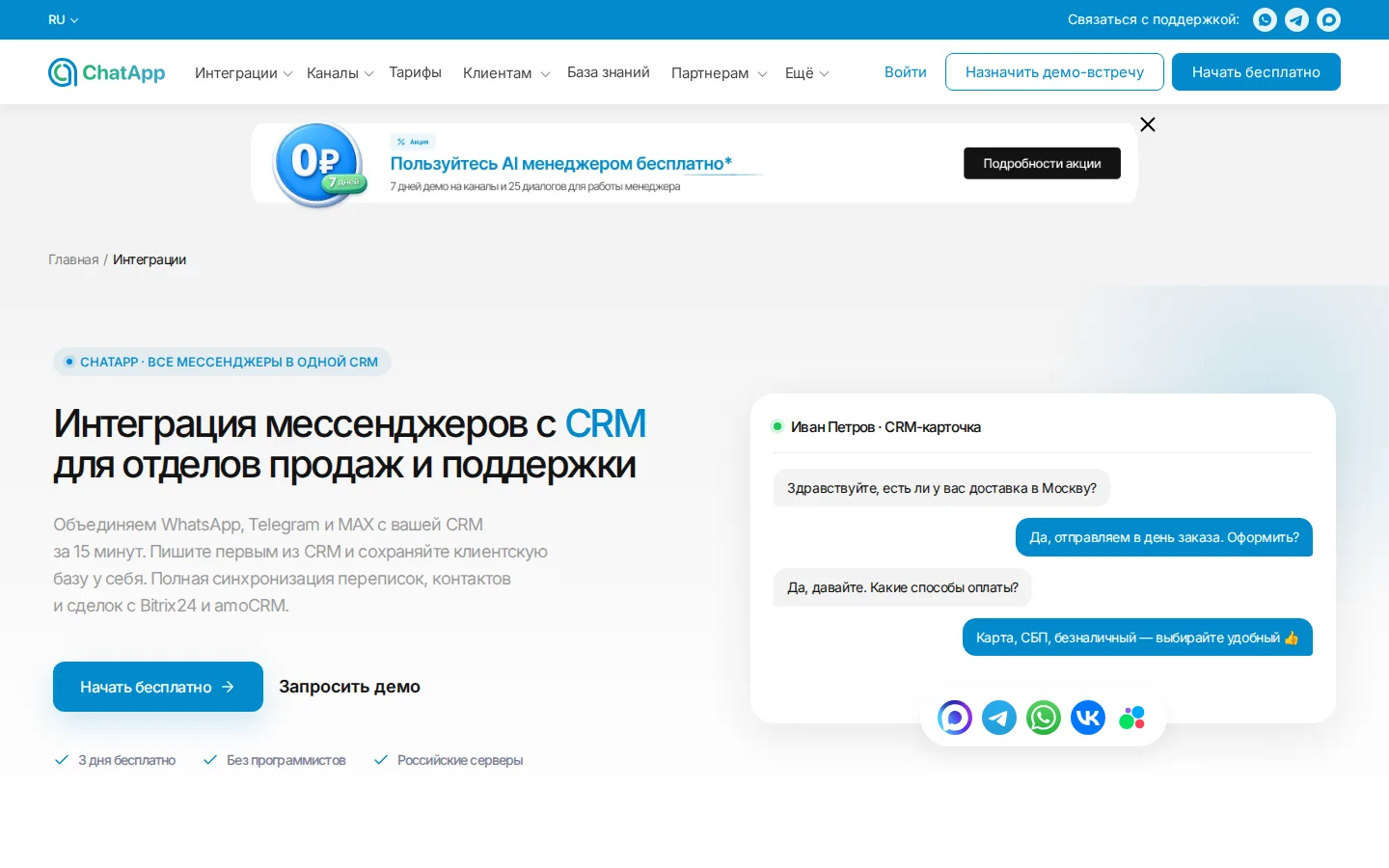
Task: Click 'Без программистов' text
Action: pos(286,760)
